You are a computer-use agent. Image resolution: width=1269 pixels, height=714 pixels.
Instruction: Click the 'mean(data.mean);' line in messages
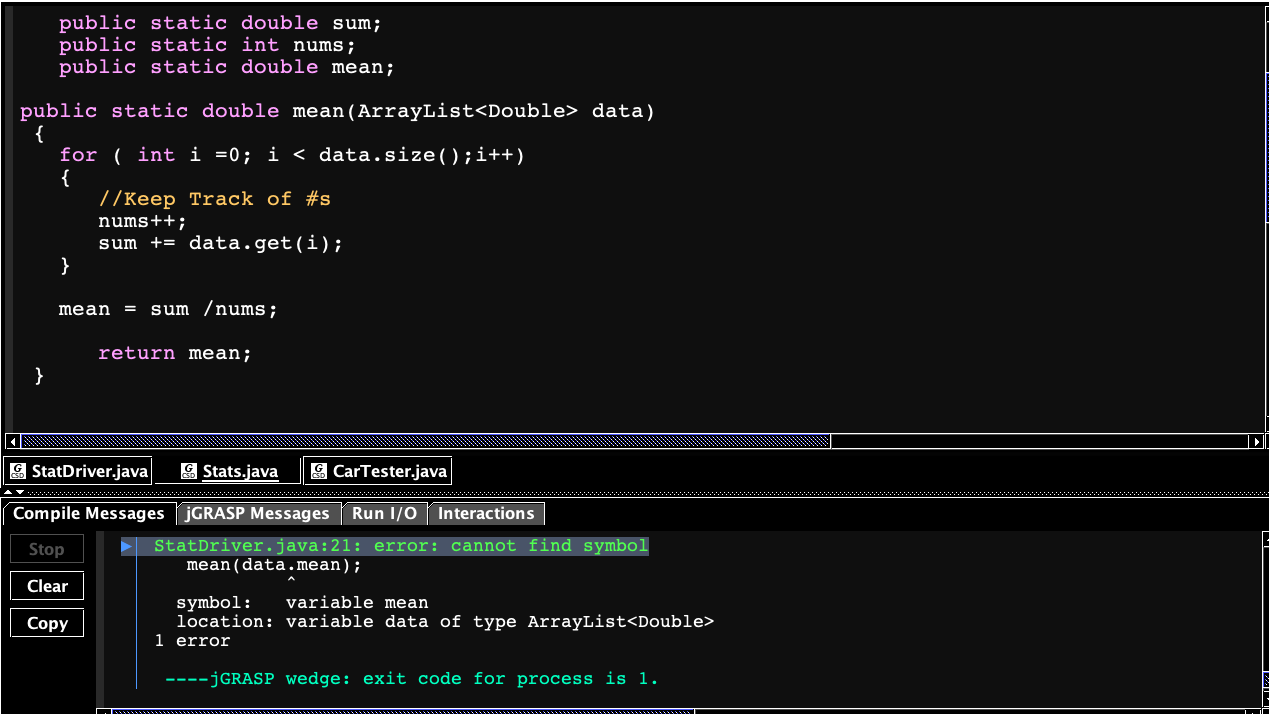(x=274, y=565)
